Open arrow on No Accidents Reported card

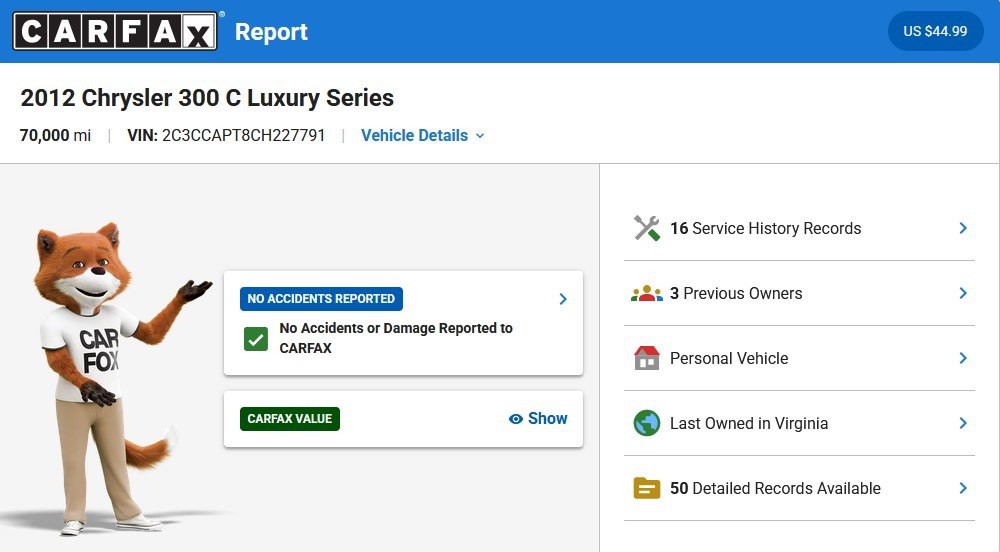point(563,299)
